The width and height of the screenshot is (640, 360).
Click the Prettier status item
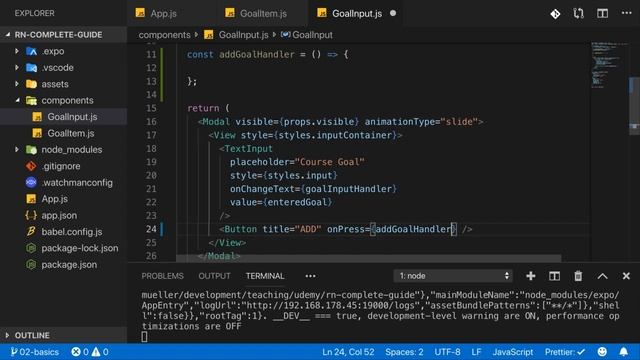(564, 352)
